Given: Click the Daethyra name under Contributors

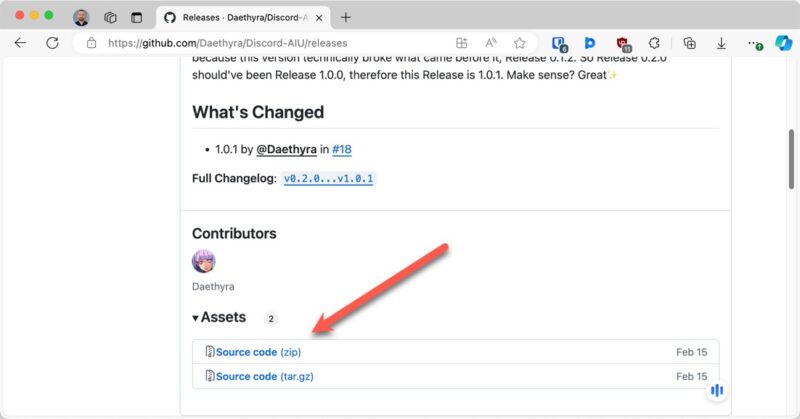Looking at the screenshot, I should (x=213, y=287).
